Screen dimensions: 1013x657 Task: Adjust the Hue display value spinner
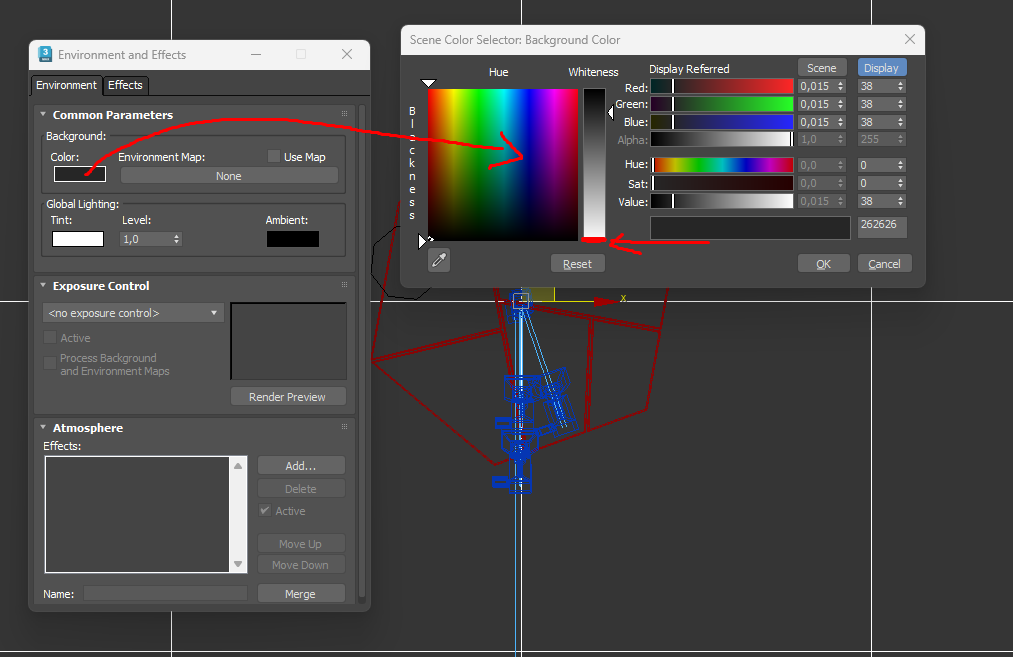[x=900, y=165]
